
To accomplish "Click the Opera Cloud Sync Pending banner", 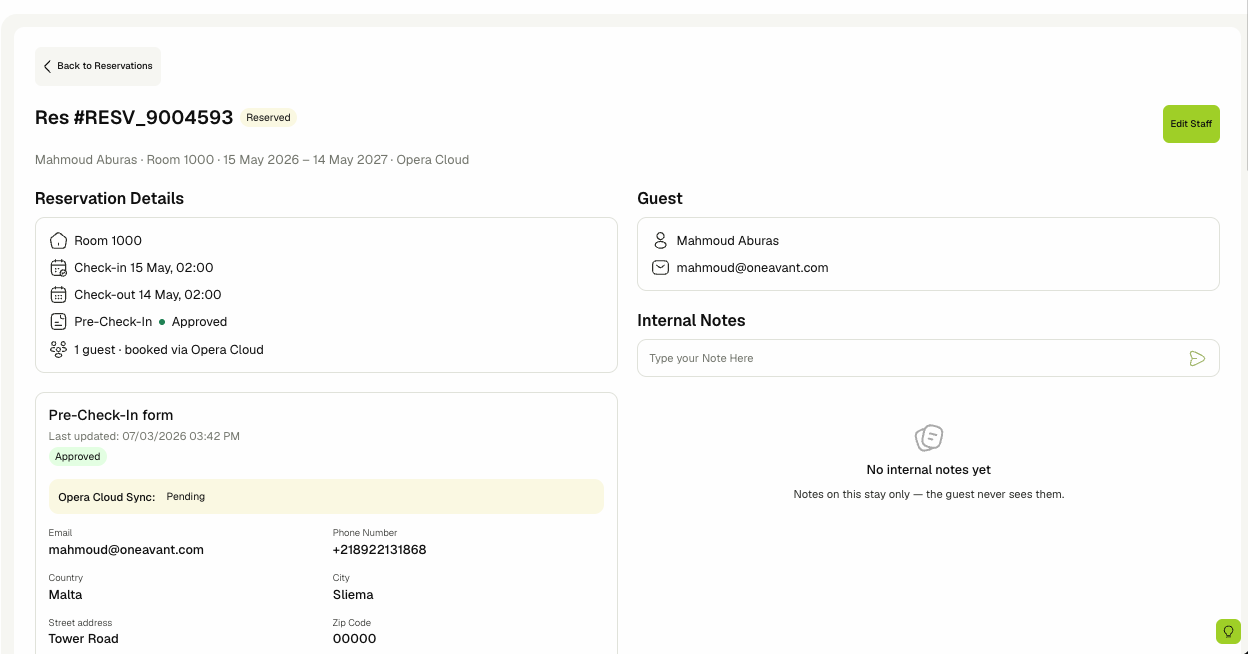I will point(326,497).
